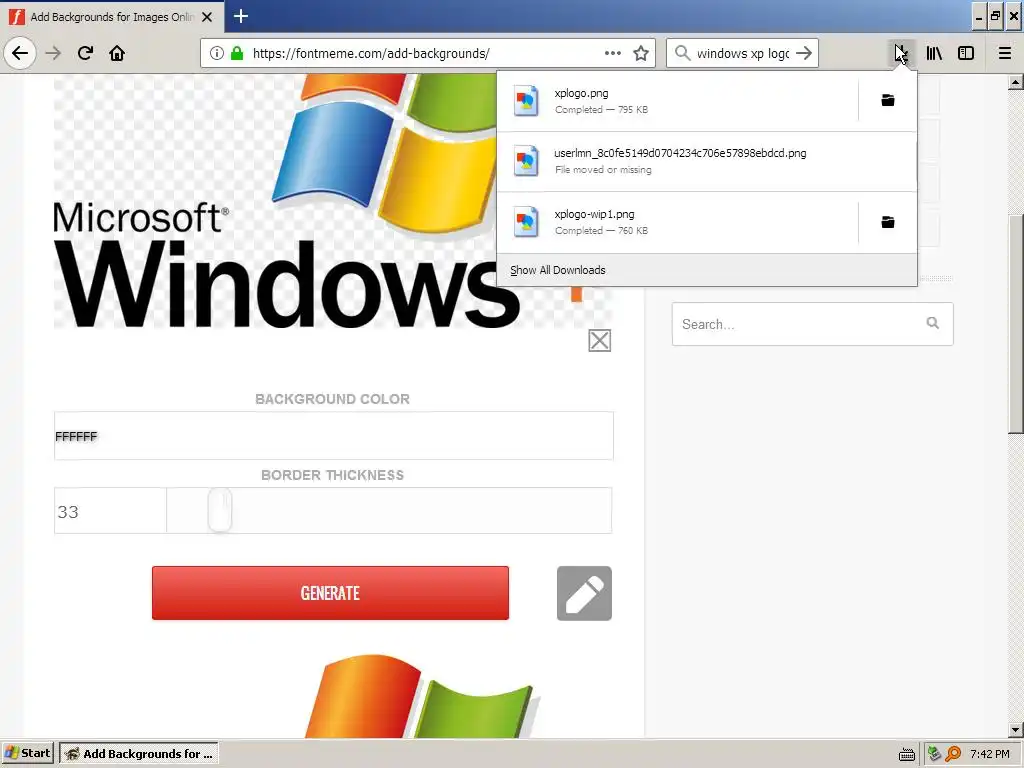The height and width of the screenshot is (768, 1024).
Task: Open the on-screen keyboard tray icon
Action: [x=906, y=754]
